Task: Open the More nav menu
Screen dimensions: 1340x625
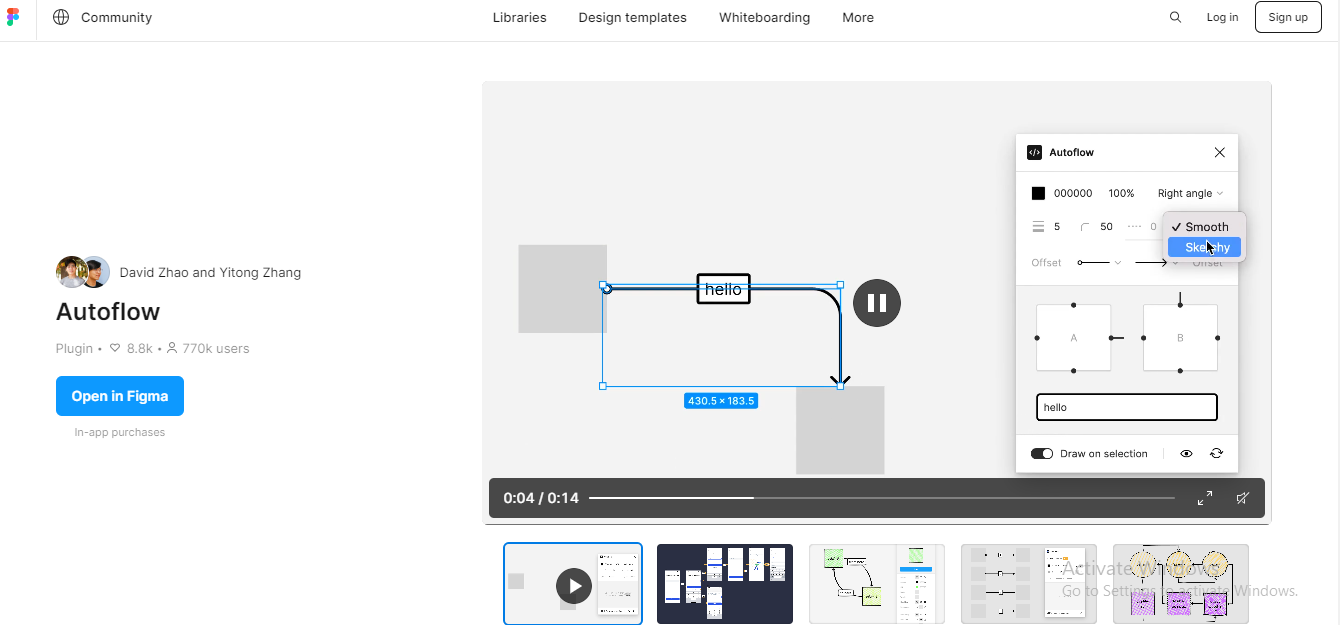Action: click(858, 17)
